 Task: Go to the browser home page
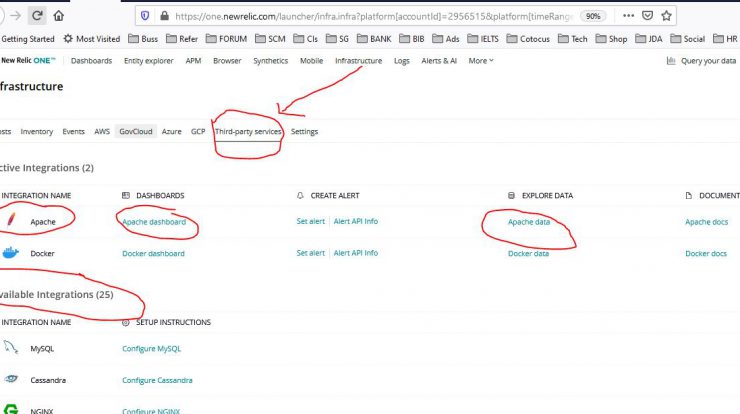coord(59,16)
